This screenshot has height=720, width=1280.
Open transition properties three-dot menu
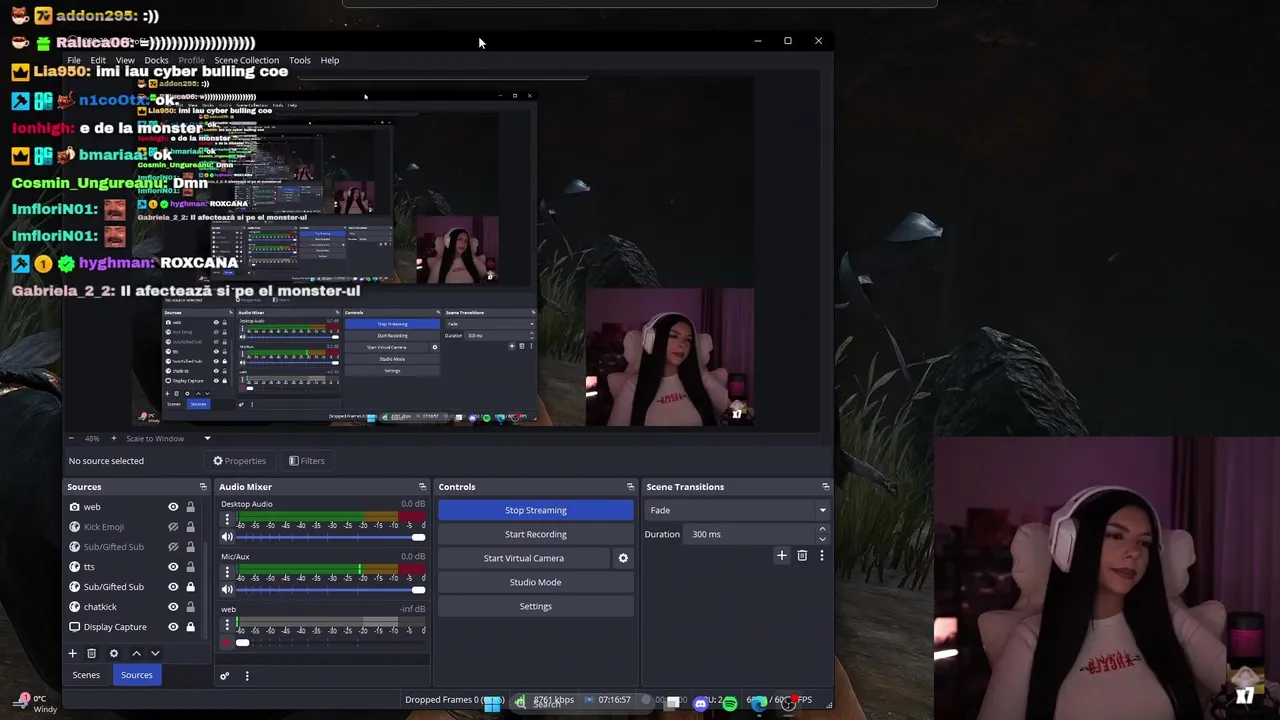pyautogui.click(x=822, y=555)
